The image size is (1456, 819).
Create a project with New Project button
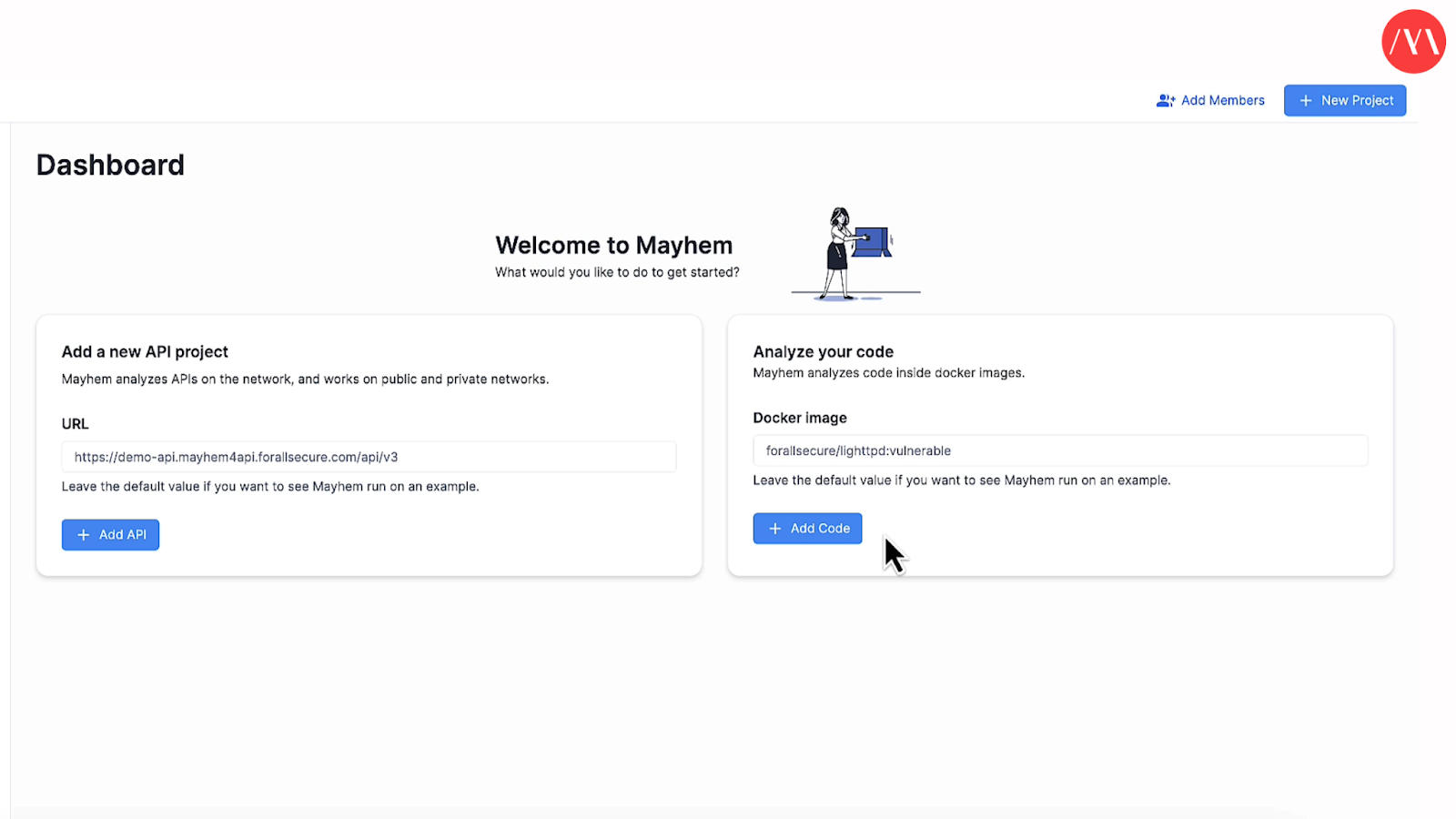tap(1345, 100)
